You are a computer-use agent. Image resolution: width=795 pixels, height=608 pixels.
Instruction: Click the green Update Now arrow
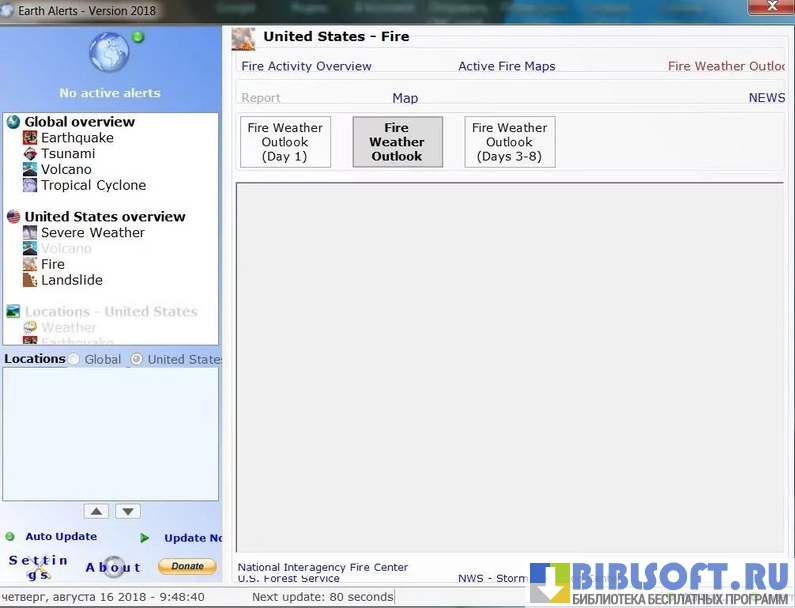(x=145, y=538)
